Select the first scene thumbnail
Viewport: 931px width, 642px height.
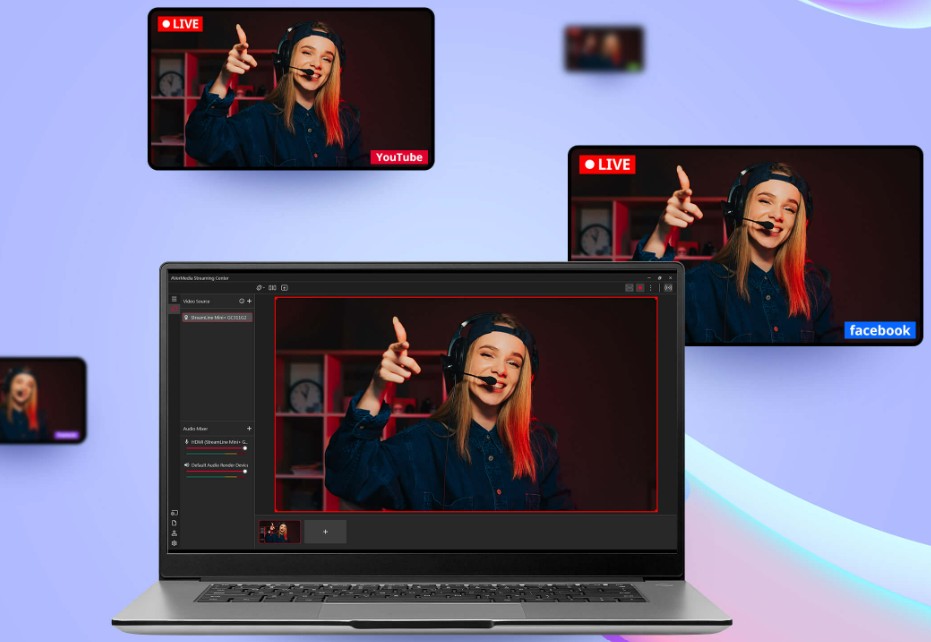coord(280,532)
